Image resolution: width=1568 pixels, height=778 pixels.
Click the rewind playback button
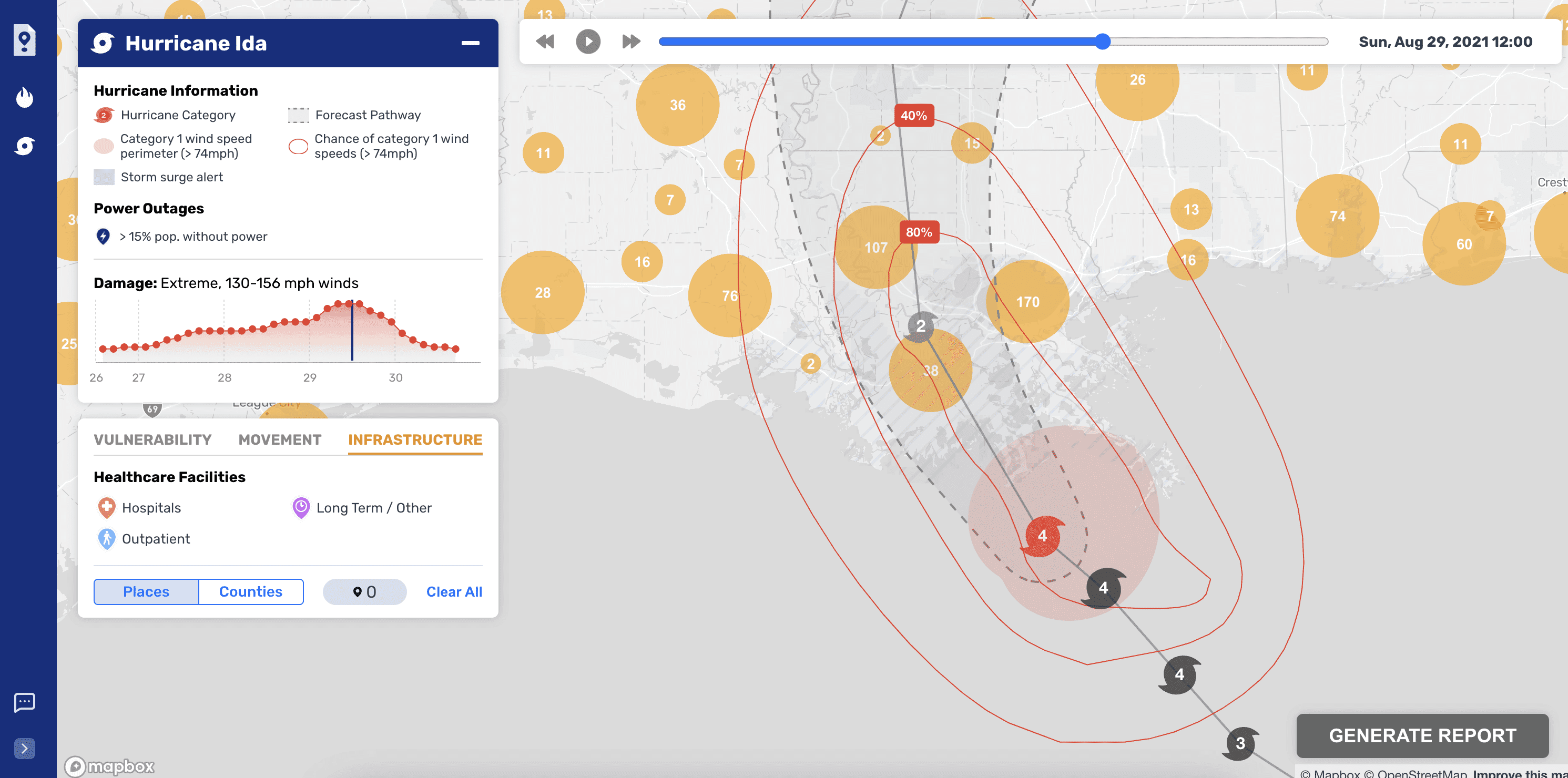point(545,42)
